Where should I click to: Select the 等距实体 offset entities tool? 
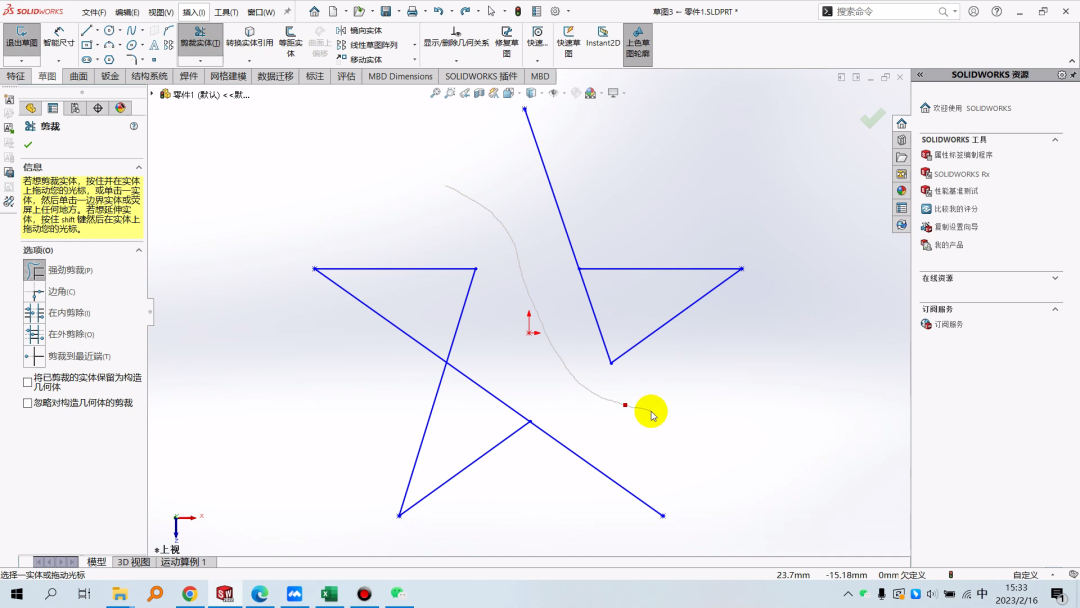(290, 38)
